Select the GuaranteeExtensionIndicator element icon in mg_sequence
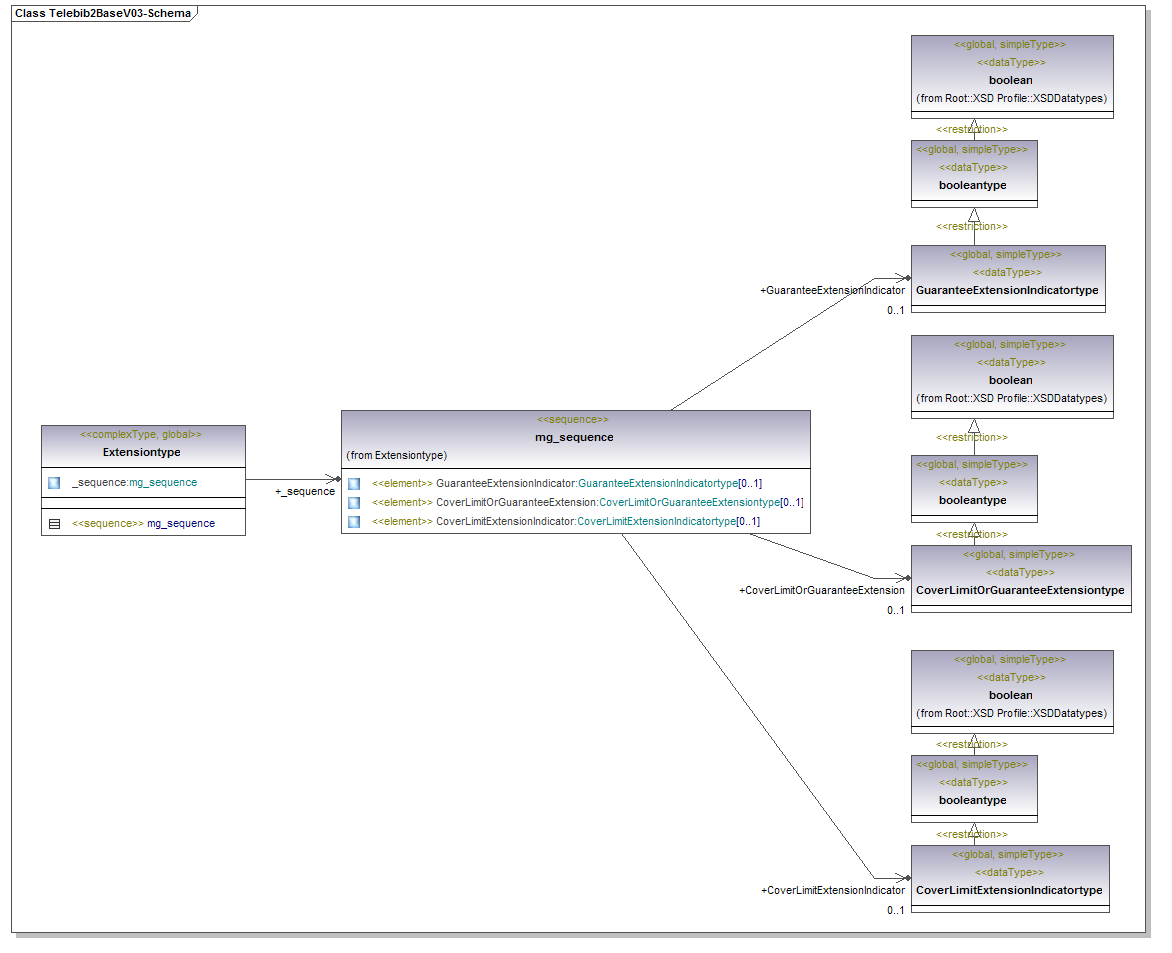1172x953 pixels. click(354, 484)
